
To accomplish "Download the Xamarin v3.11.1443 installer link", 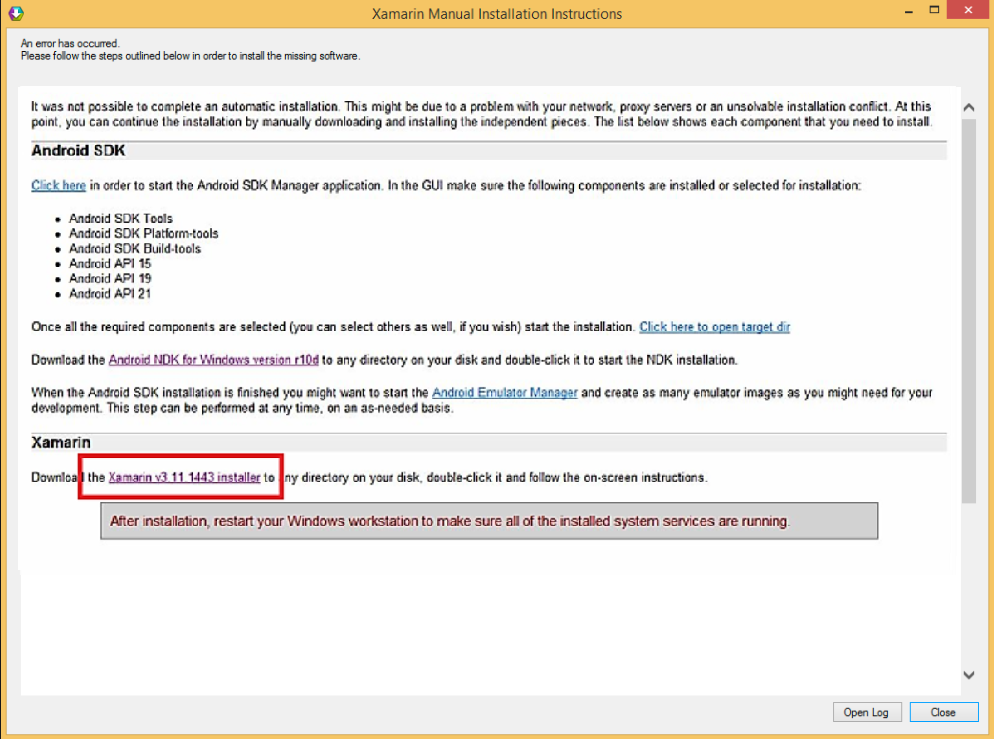I will coord(185,477).
